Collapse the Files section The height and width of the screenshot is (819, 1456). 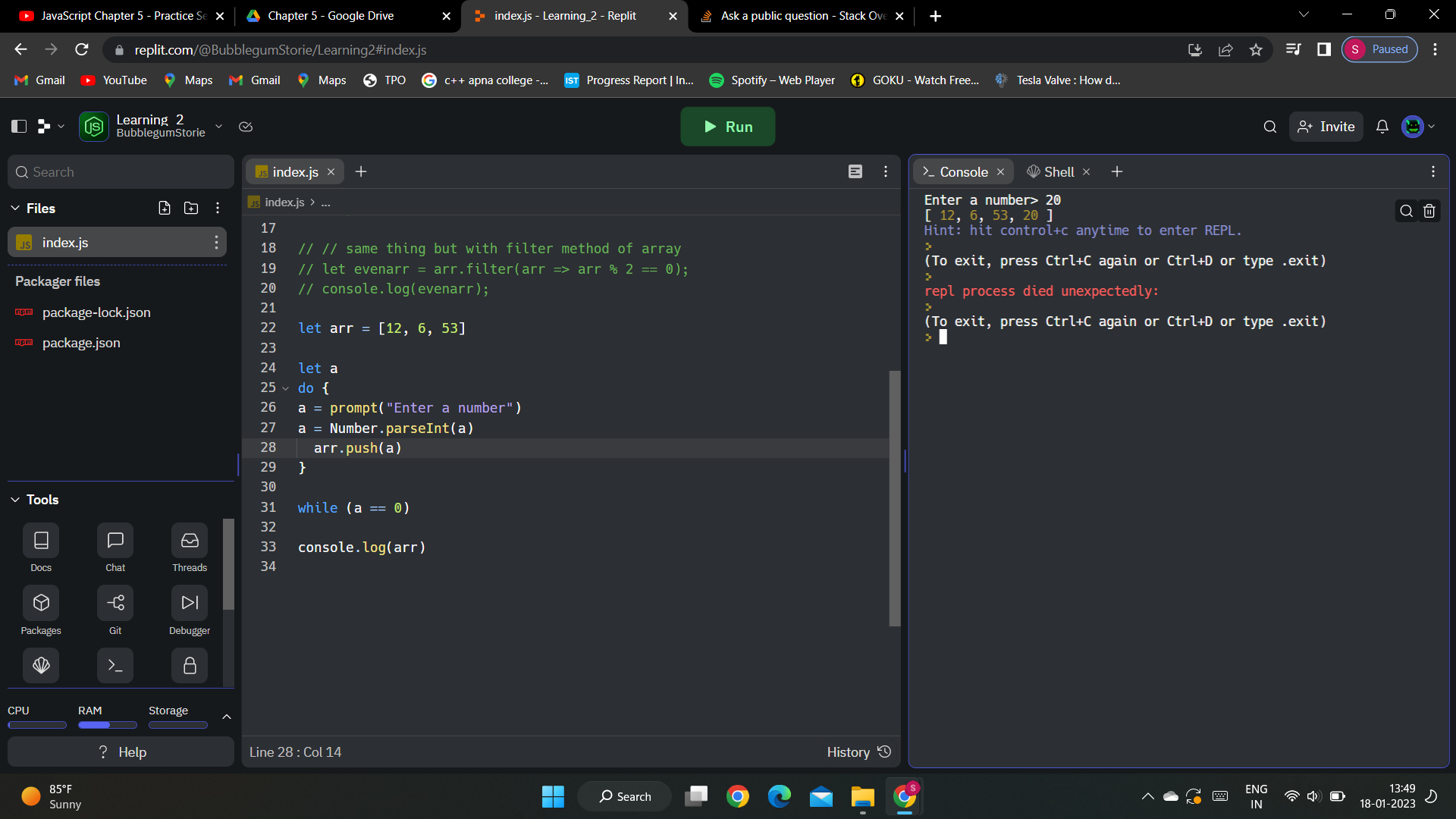[x=15, y=209]
